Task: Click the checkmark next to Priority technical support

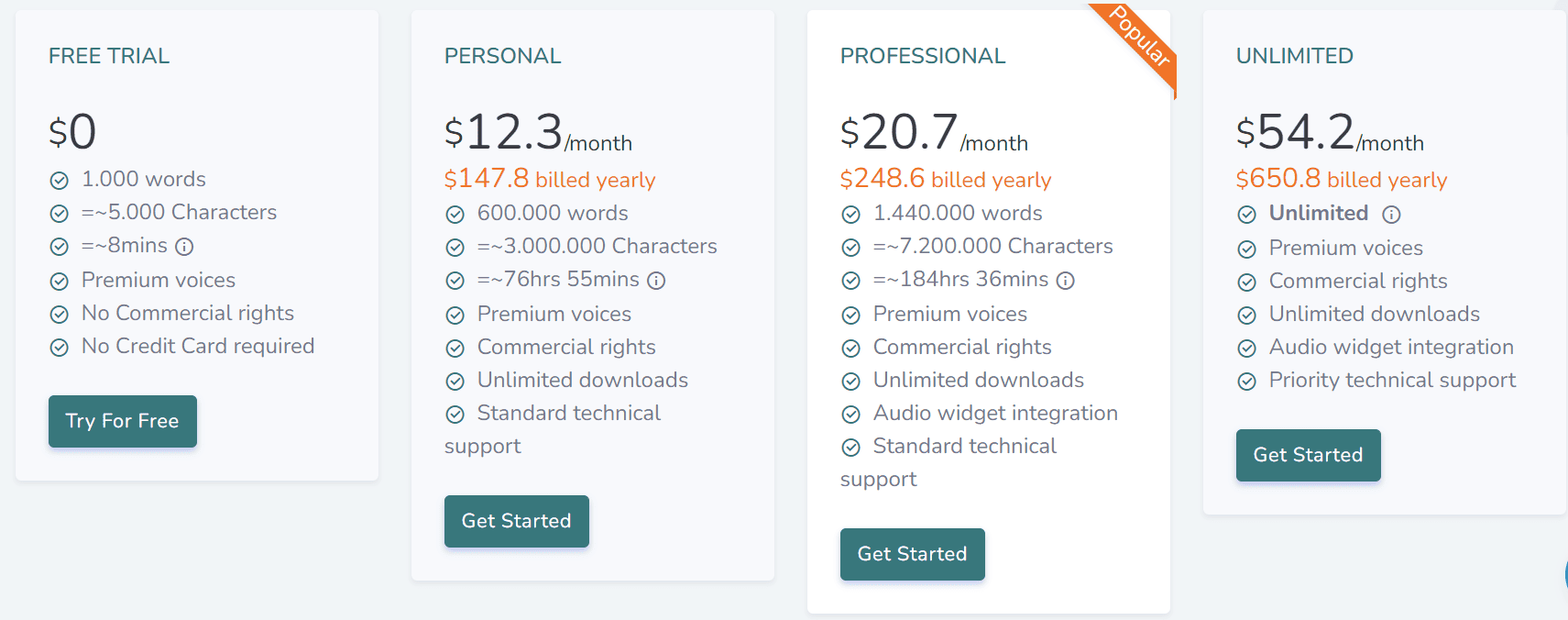Action: click(x=1247, y=381)
